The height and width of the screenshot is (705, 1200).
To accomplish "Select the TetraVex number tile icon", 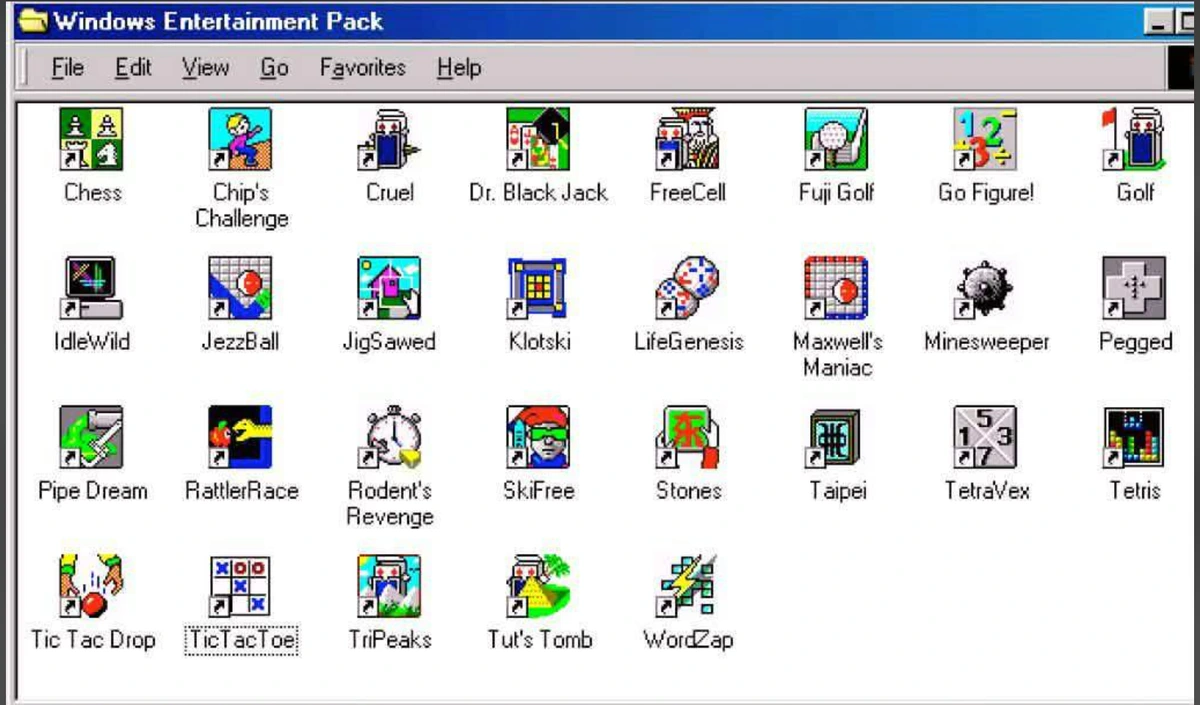I will pos(986,438).
